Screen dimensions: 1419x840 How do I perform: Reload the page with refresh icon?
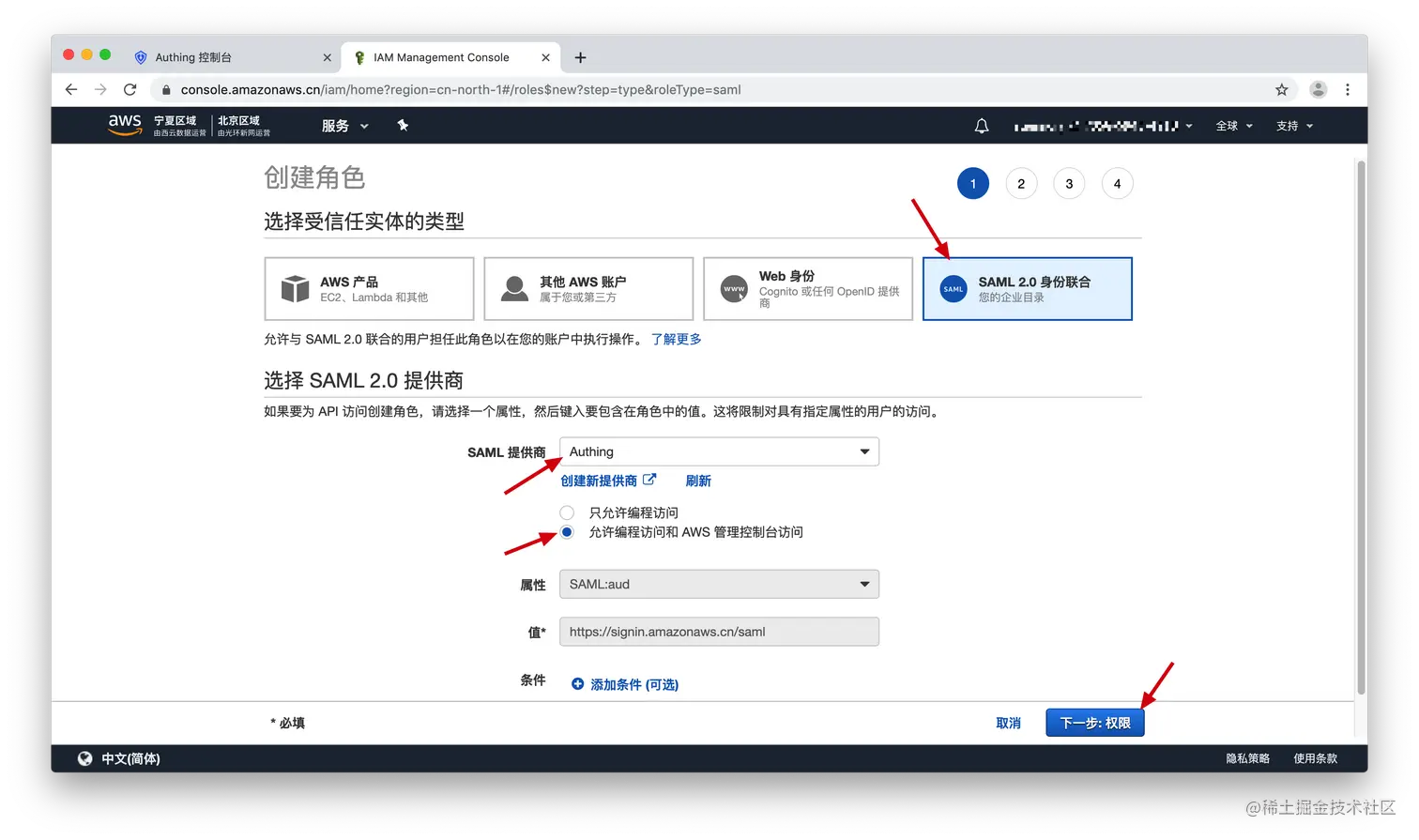[x=130, y=89]
